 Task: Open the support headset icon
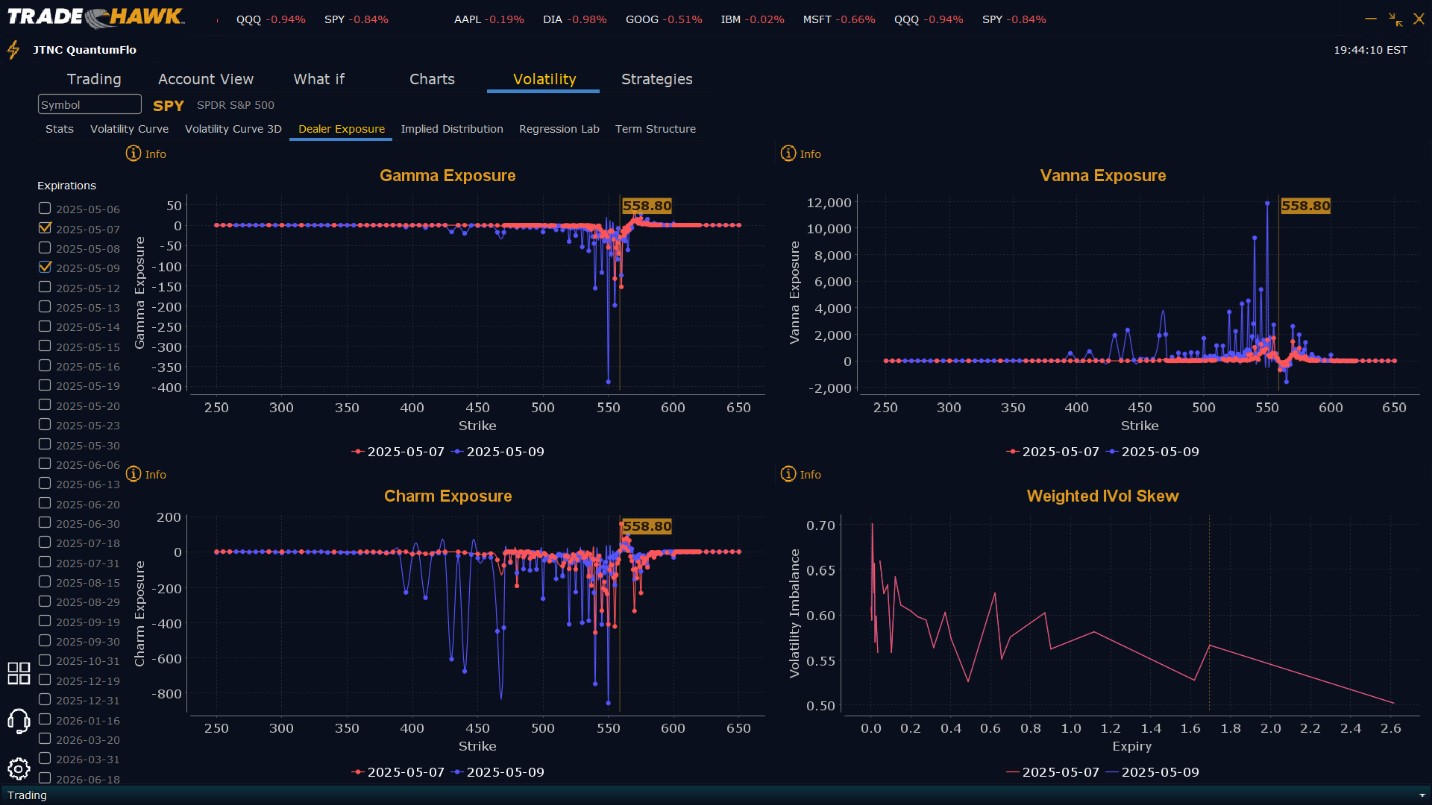click(x=18, y=720)
